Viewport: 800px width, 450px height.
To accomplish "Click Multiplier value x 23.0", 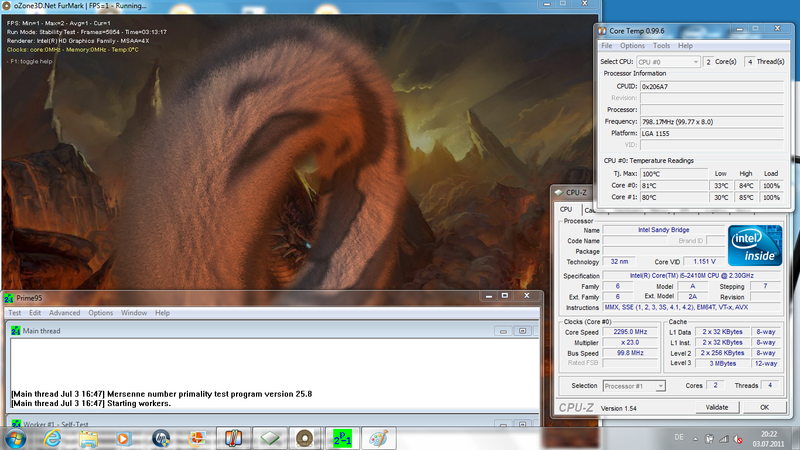I will coord(630,342).
